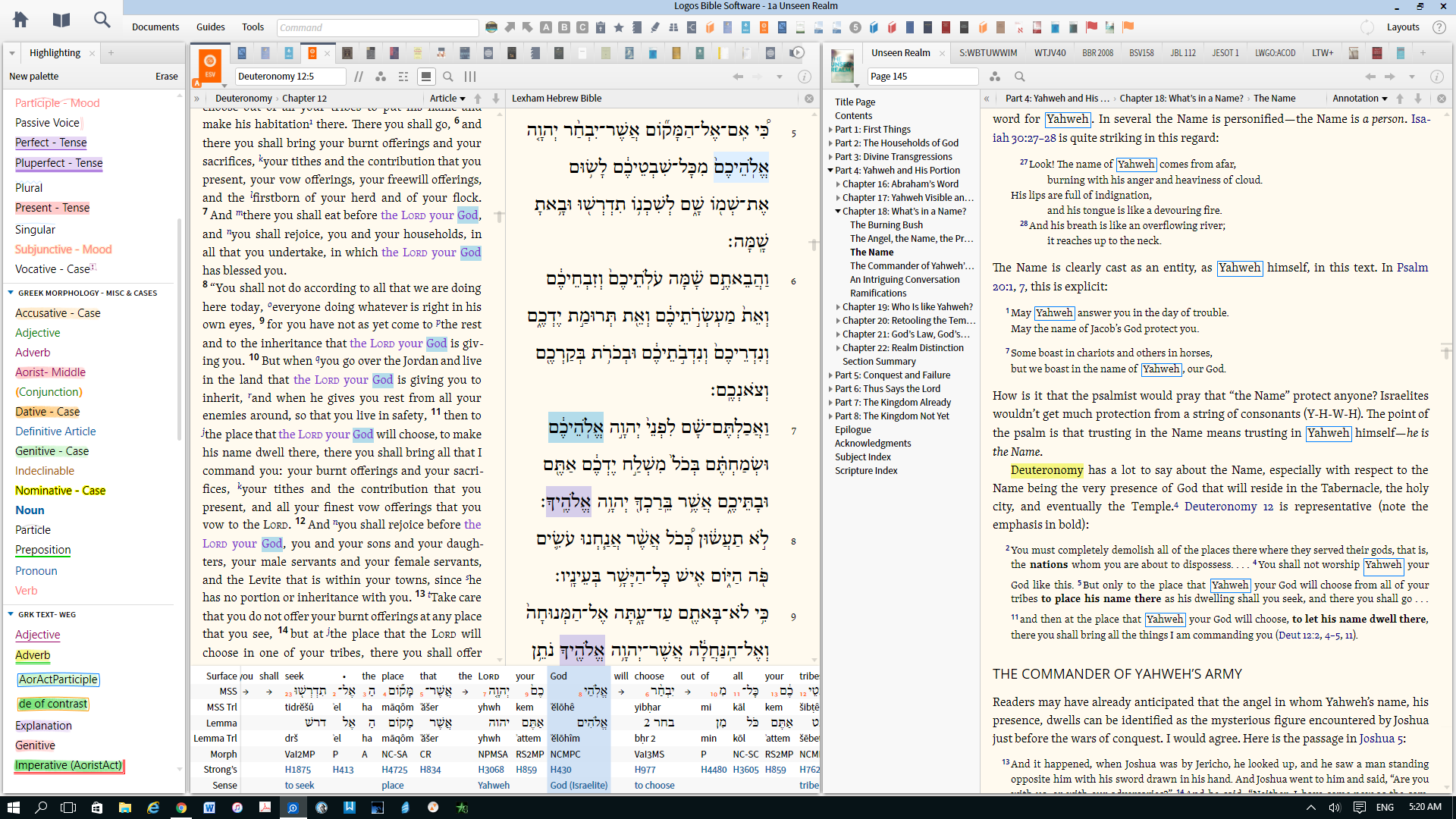Image resolution: width=1456 pixels, height=819 pixels.
Task: Open inline search in ESV panel
Action: coord(448,77)
